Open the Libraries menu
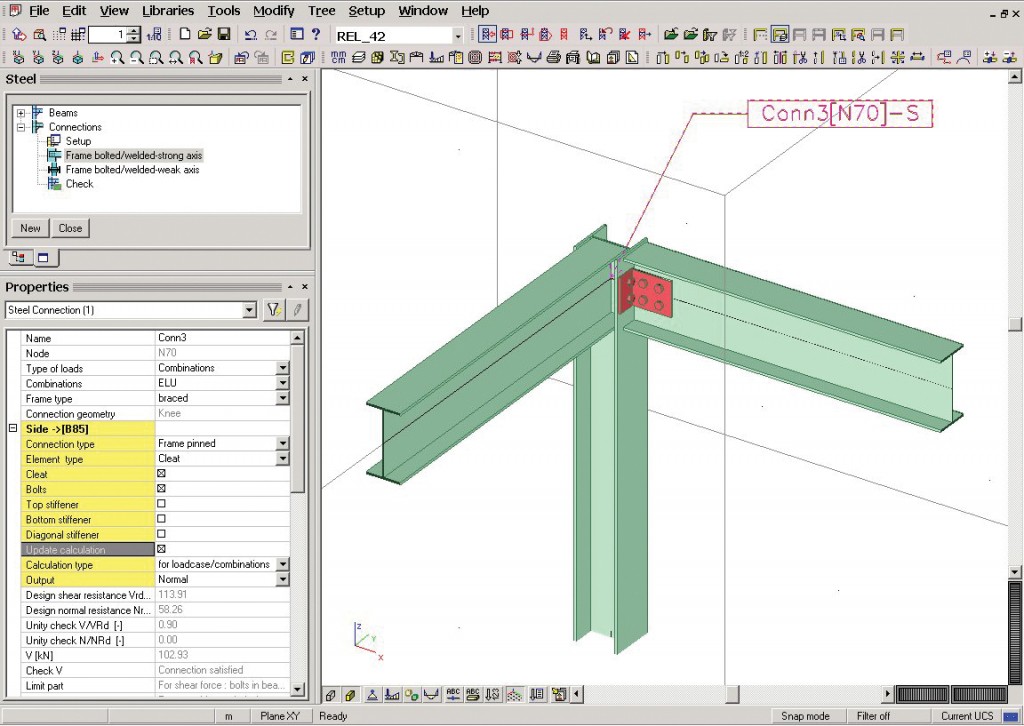Viewport: 1024px width, 726px height. pos(167,10)
